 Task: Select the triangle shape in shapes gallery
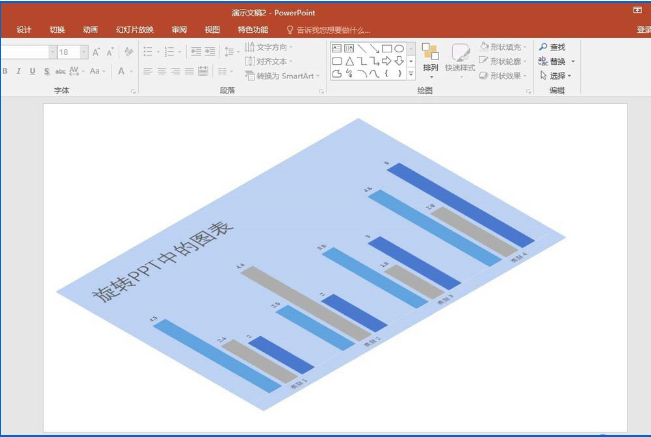click(350, 61)
